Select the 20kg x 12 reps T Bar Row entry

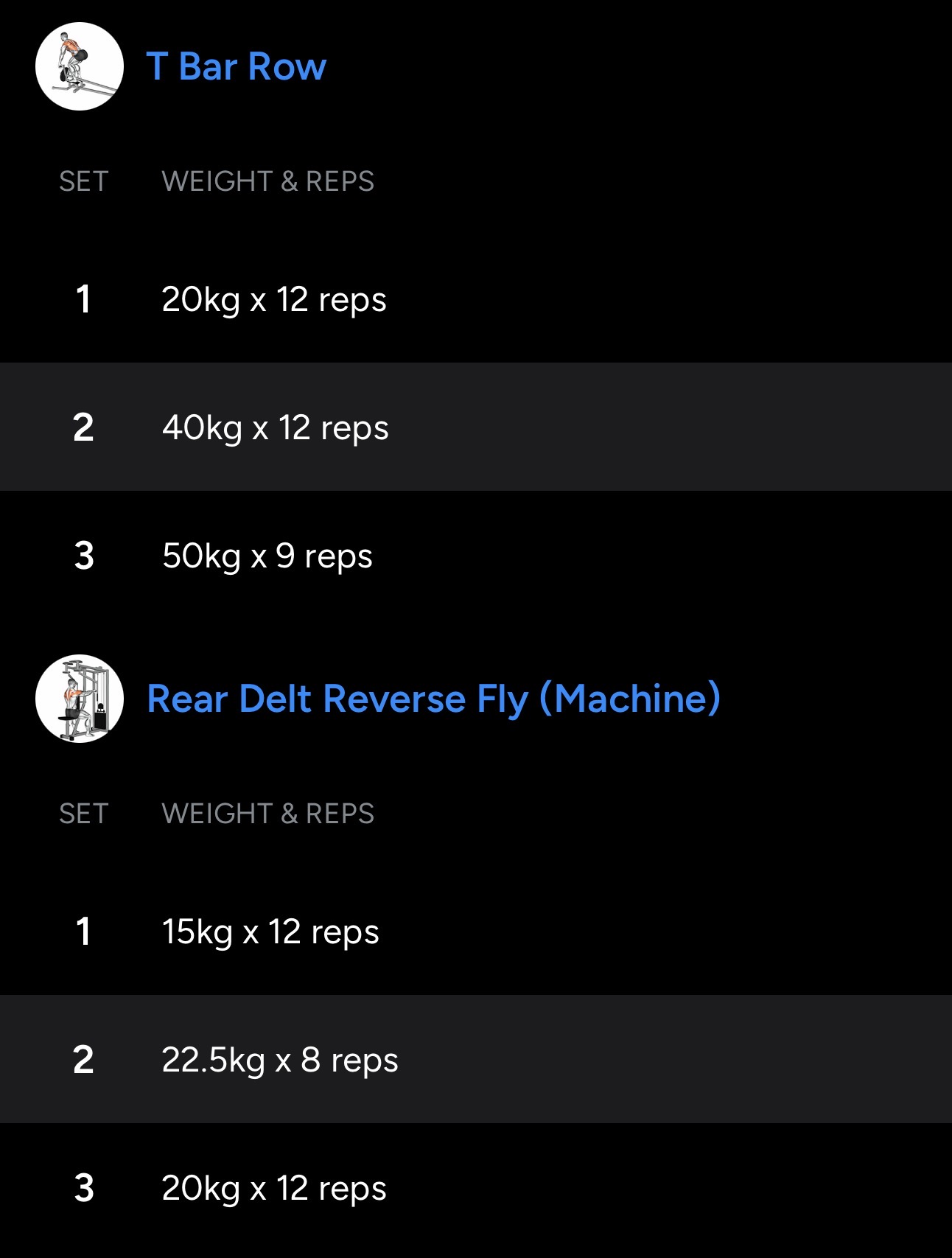pos(274,300)
